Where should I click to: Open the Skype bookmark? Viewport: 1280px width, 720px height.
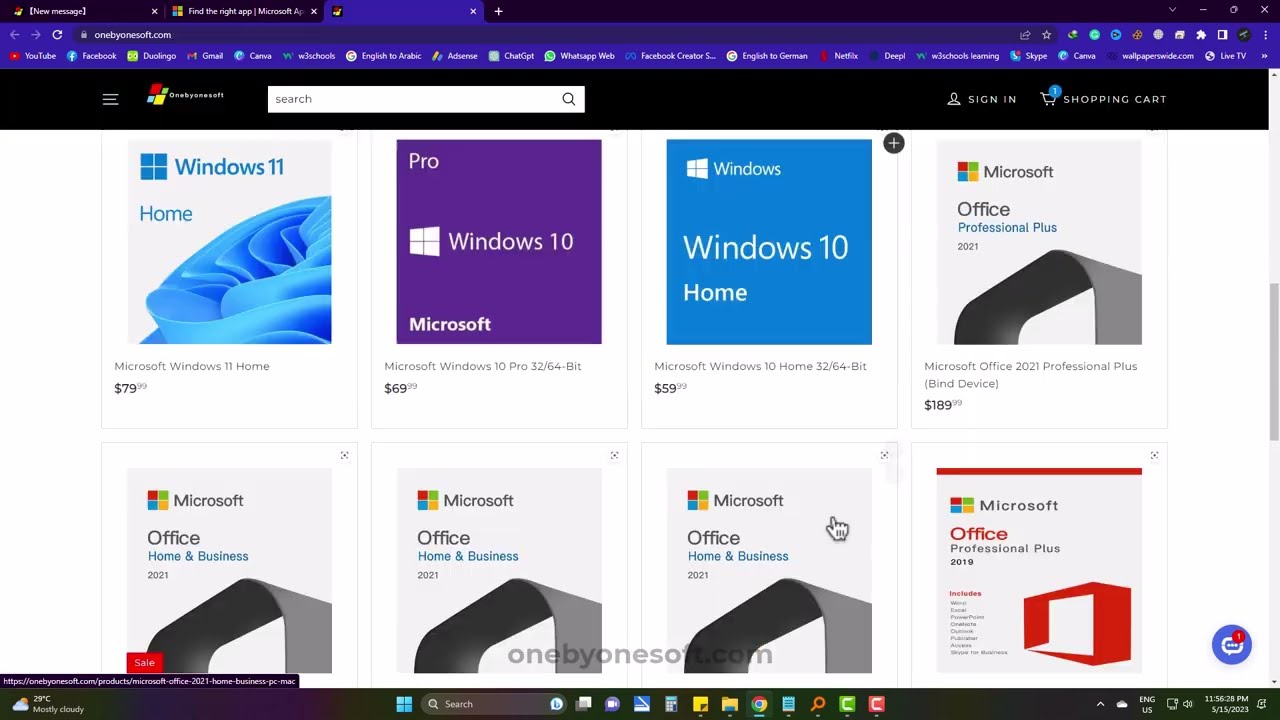coord(1028,56)
